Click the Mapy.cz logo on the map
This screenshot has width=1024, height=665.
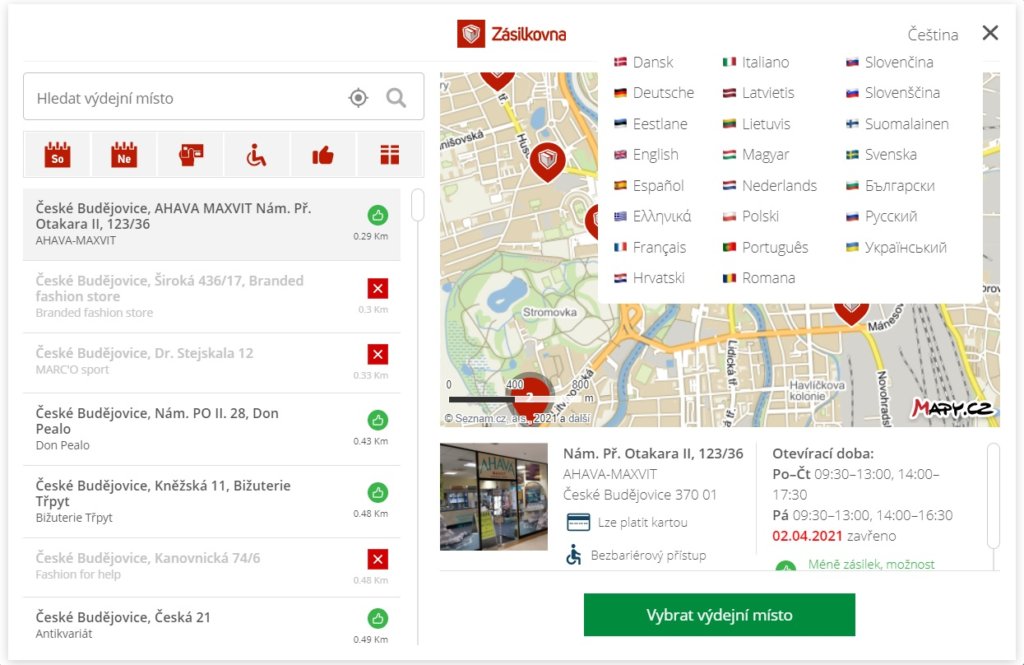point(952,408)
